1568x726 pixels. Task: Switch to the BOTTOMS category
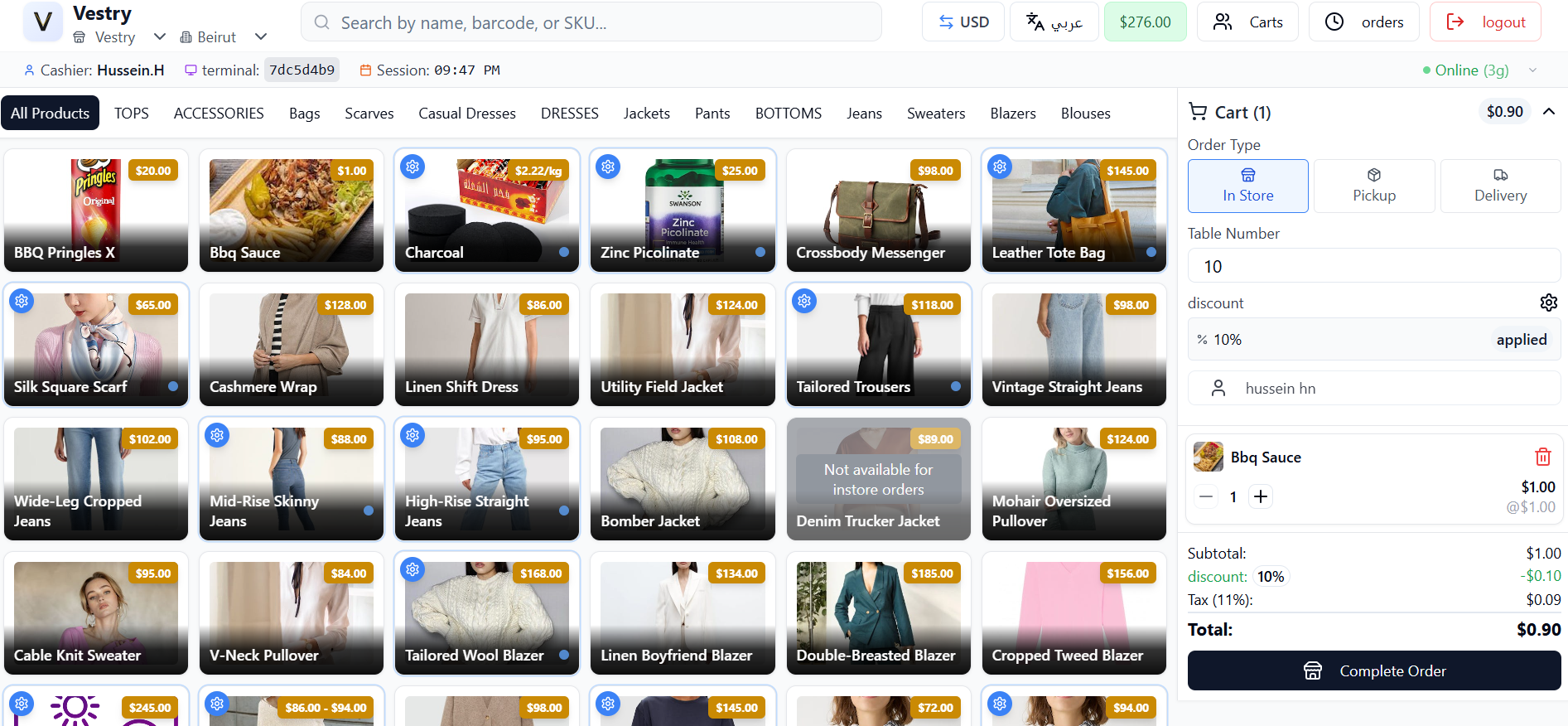789,113
